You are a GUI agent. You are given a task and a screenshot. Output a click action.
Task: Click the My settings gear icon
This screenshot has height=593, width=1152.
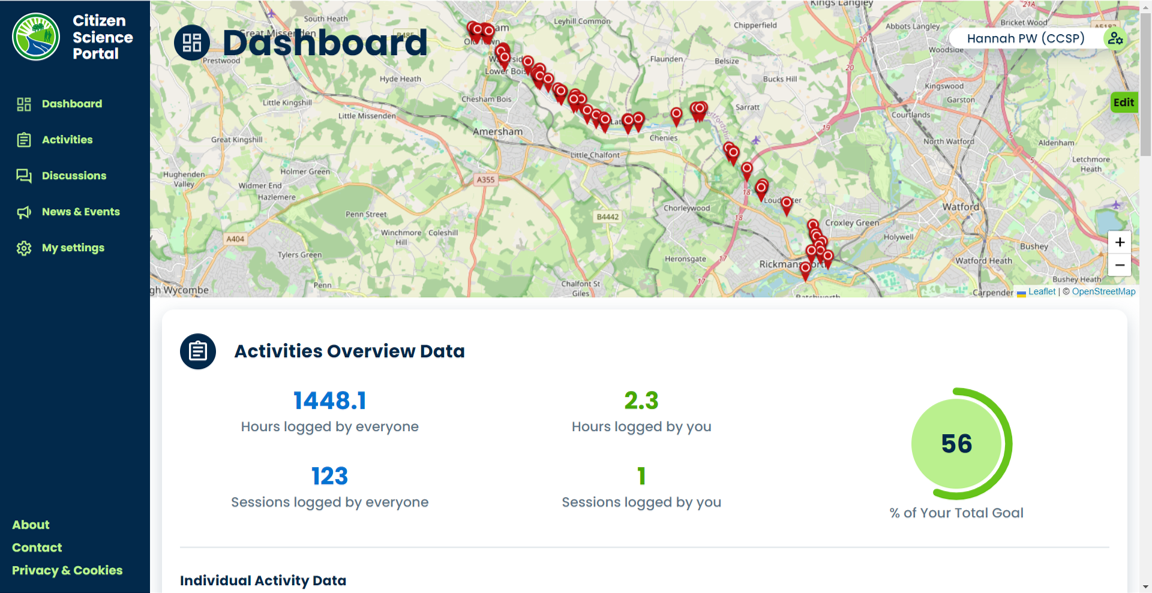(22, 247)
